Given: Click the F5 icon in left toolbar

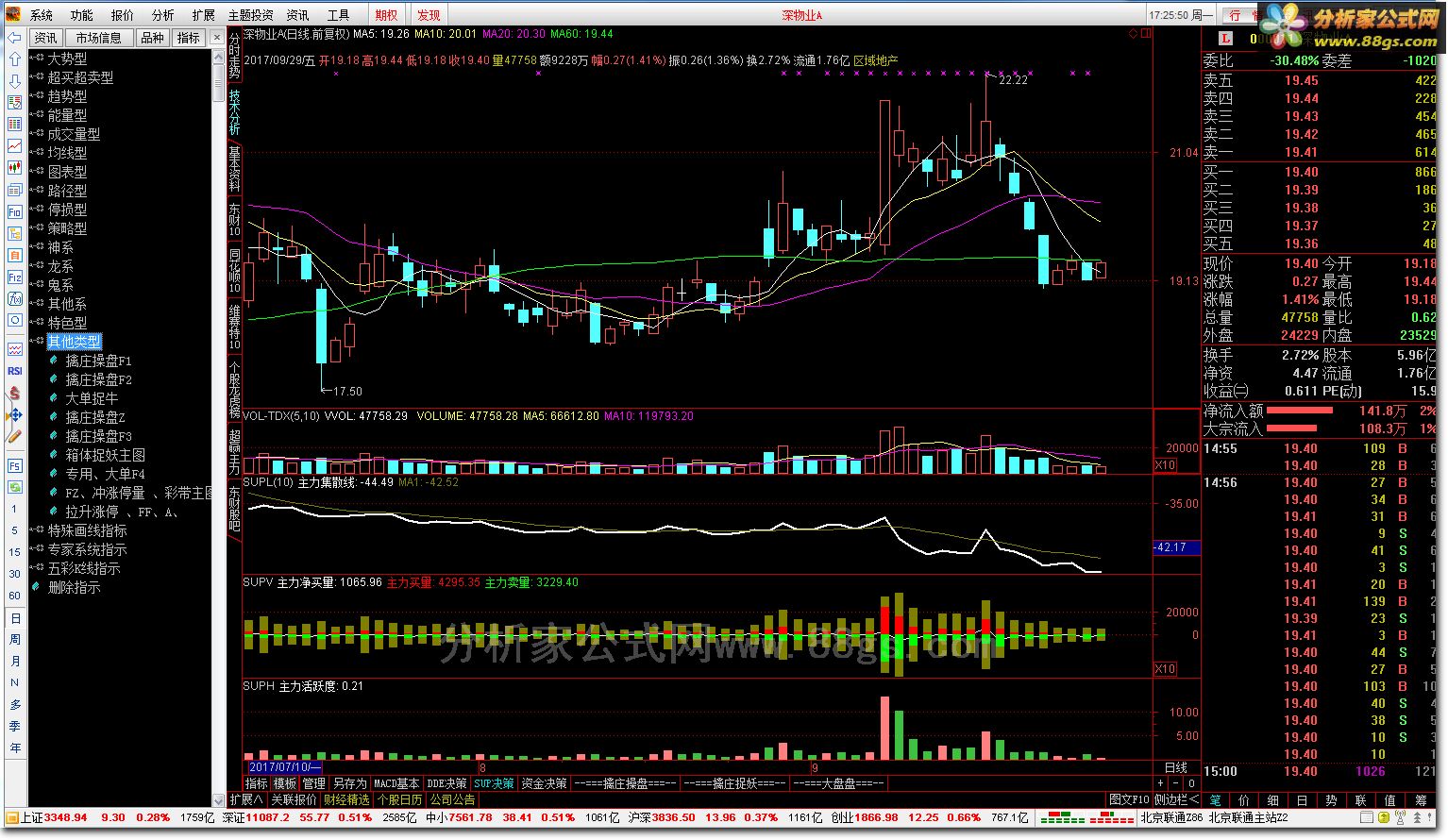Looking at the screenshot, I should click(x=14, y=465).
